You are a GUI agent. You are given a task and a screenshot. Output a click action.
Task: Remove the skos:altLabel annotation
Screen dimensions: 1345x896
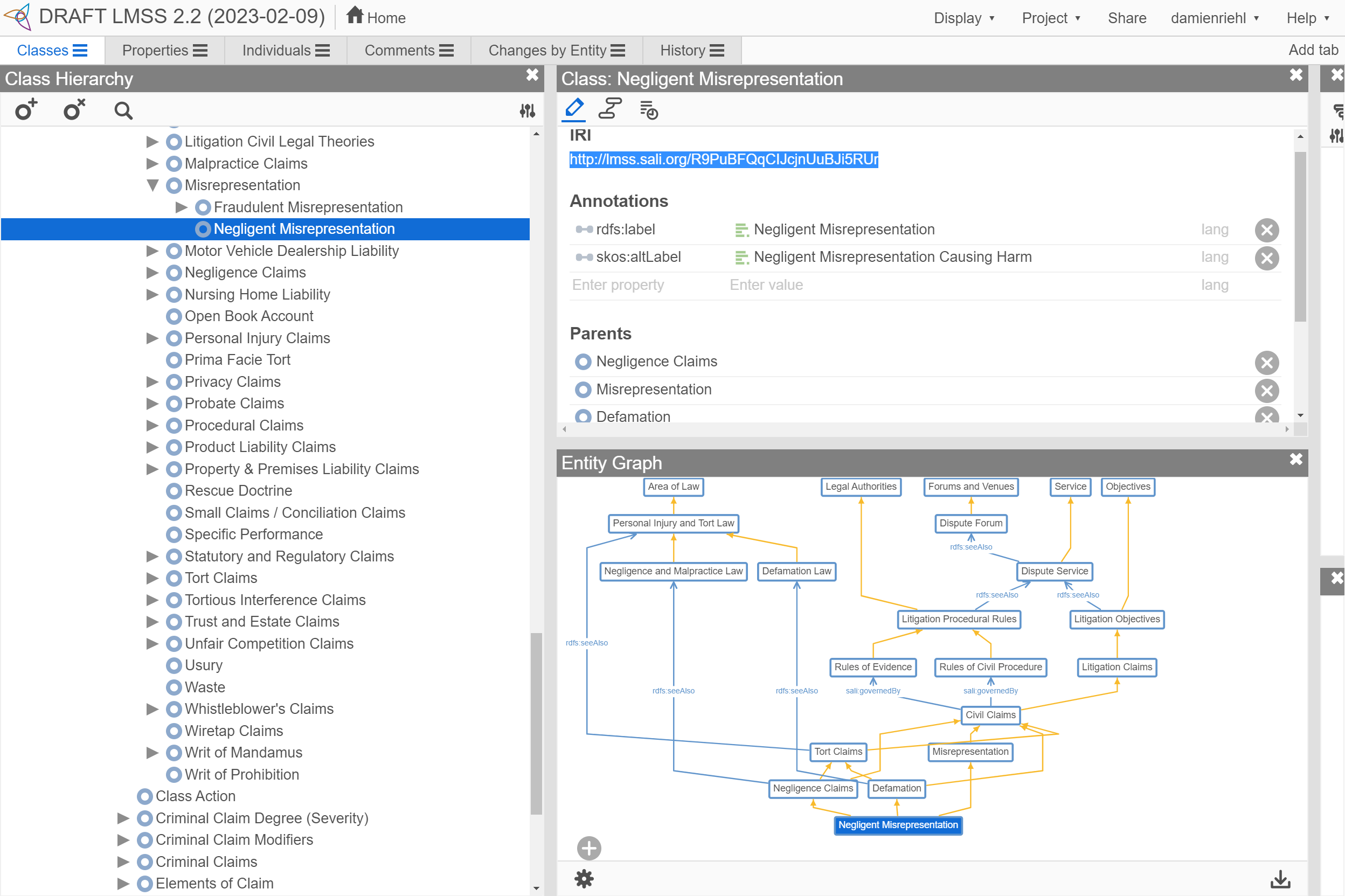point(1266,258)
